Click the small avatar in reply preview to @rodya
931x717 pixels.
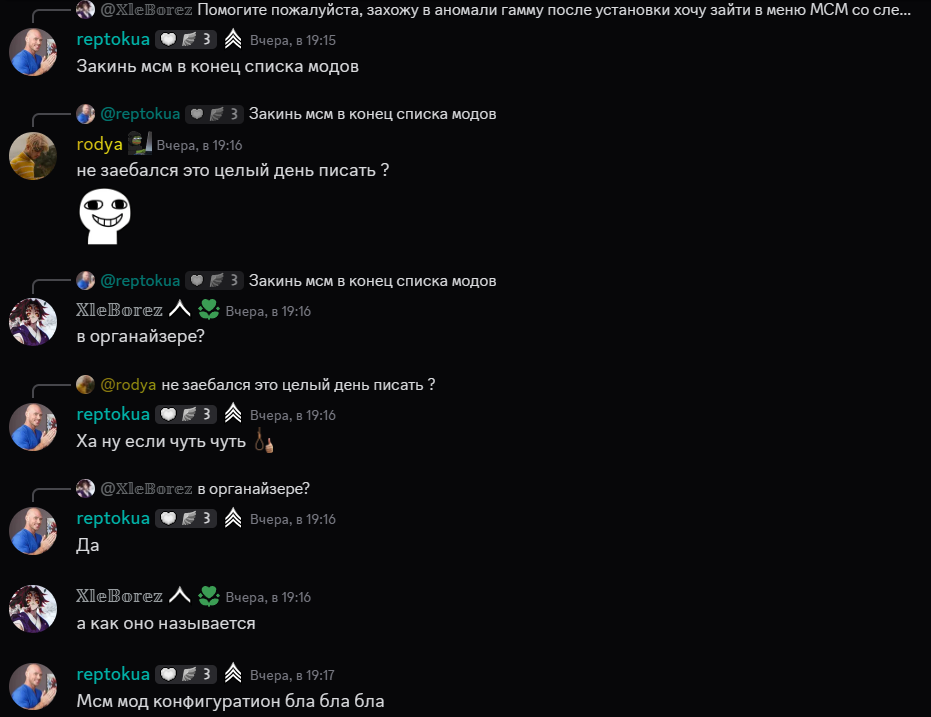coord(86,385)
